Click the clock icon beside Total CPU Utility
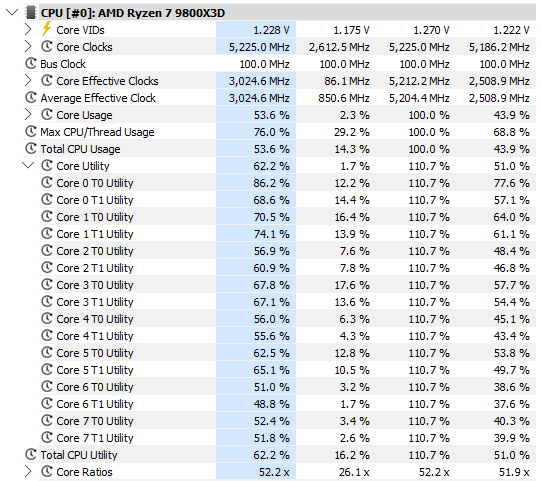 click(31, 454)
